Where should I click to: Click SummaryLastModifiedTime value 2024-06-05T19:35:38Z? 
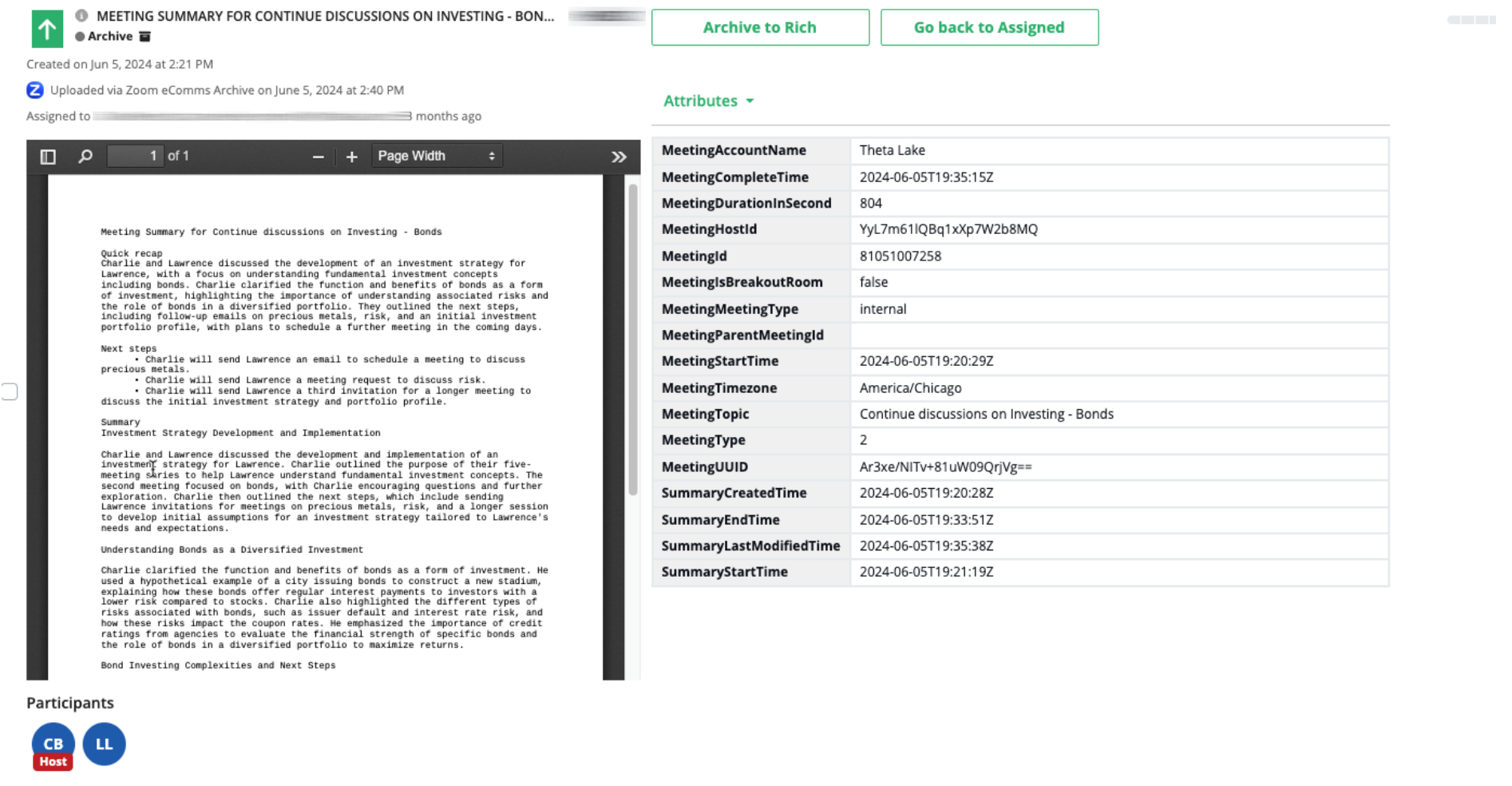[x=926, y=546]
